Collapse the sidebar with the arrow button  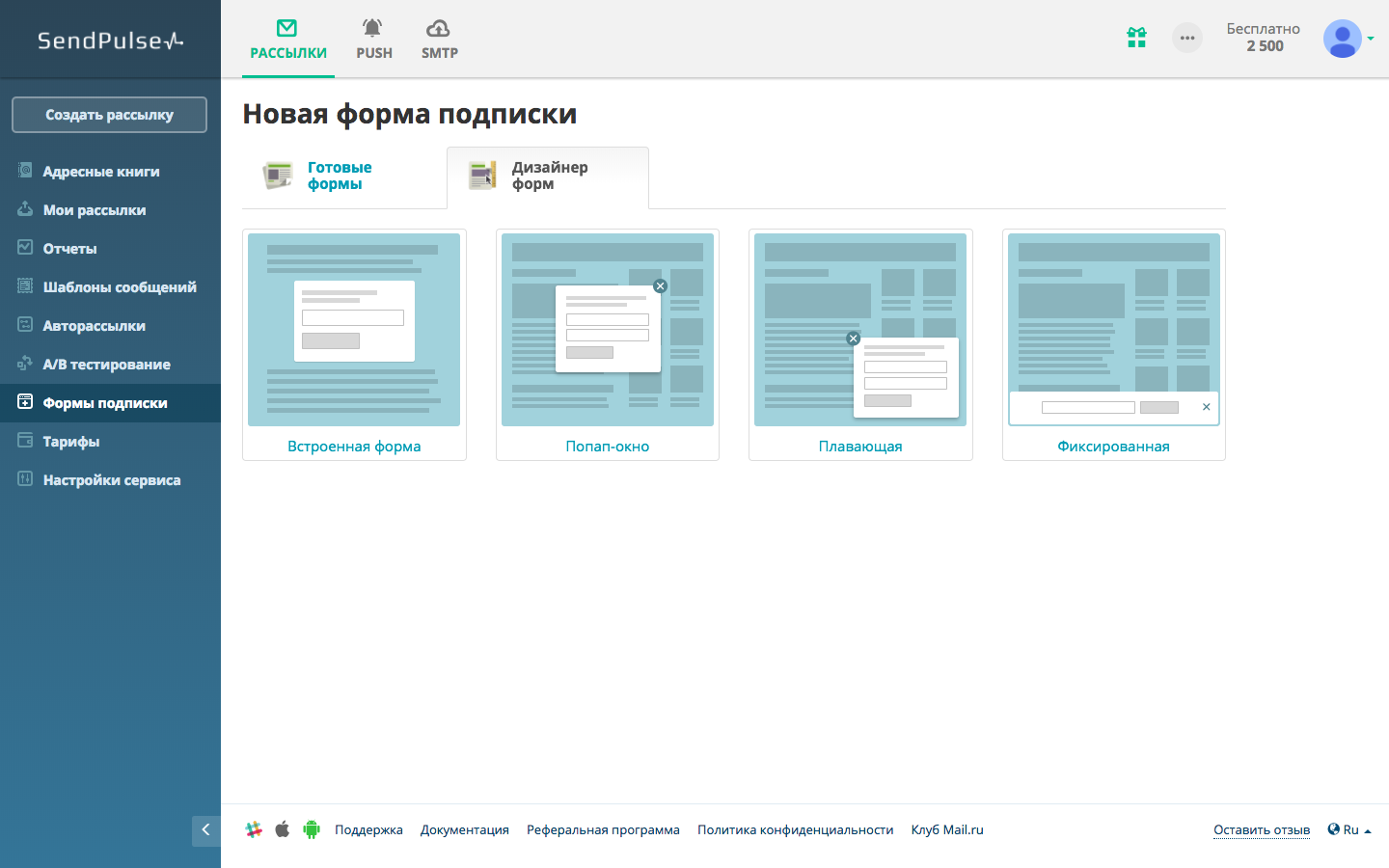tap(205, 830)
